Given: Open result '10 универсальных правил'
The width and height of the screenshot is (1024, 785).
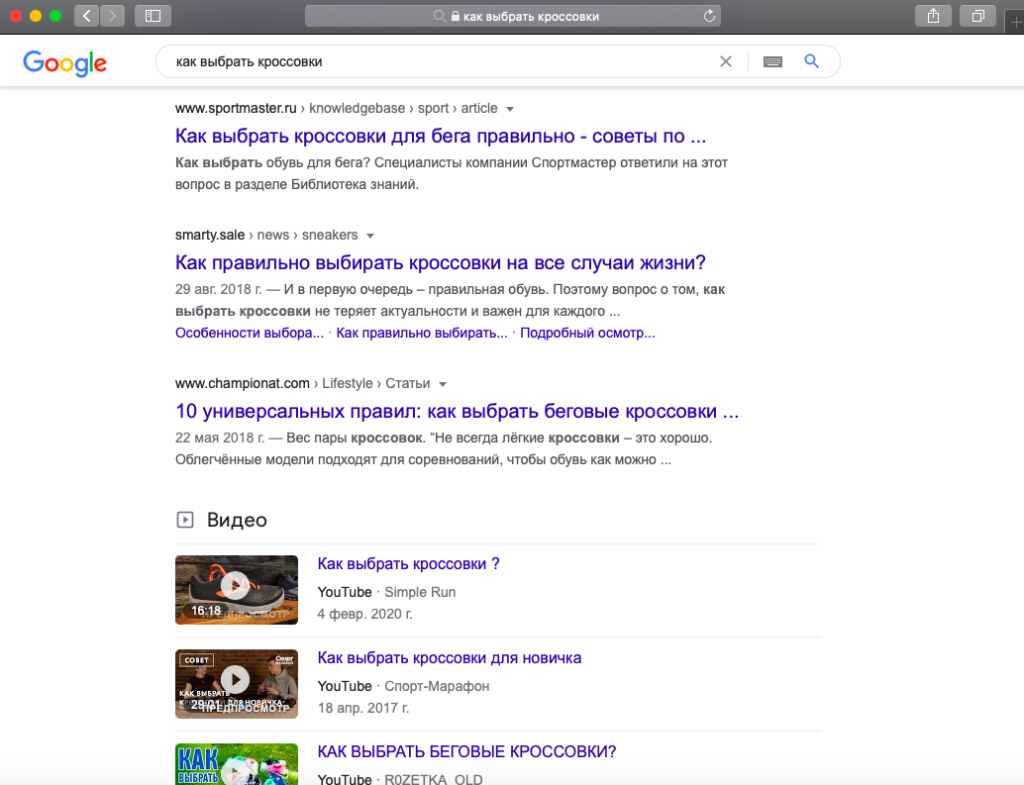Looking at the screenshot, I should click(457, 411).
